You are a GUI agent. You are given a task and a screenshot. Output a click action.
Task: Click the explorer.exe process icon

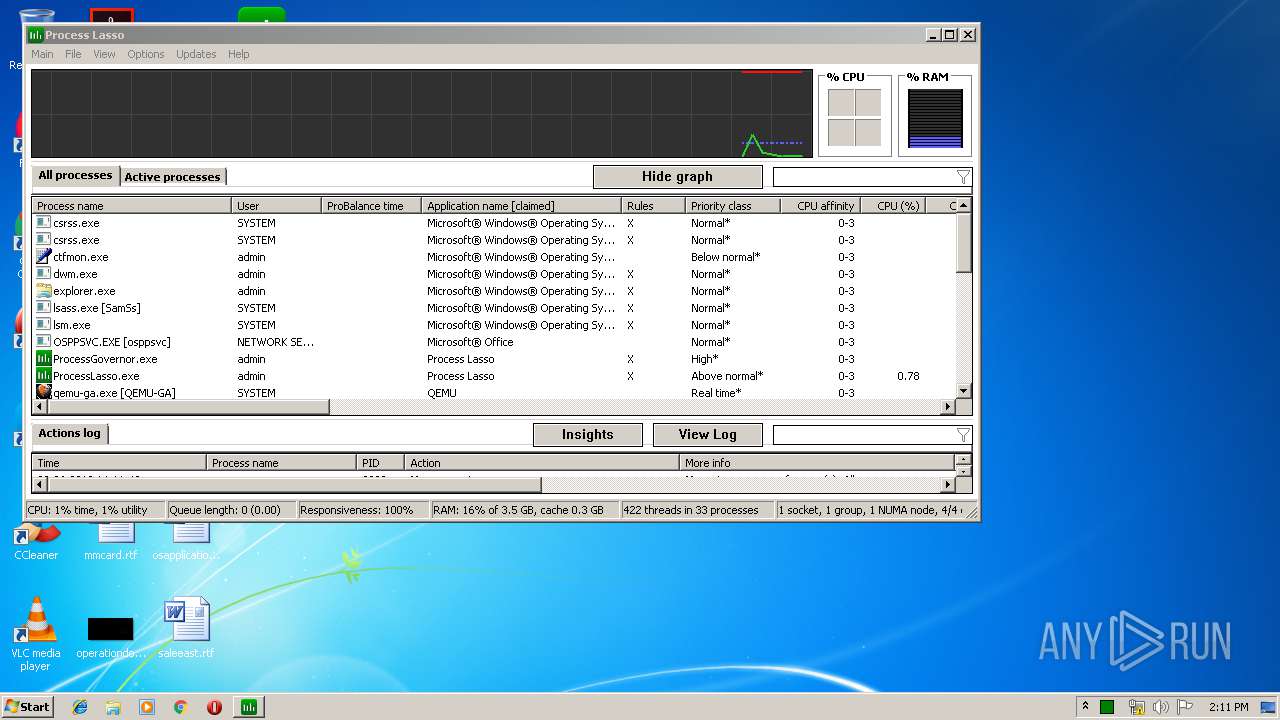coord(43,291)
